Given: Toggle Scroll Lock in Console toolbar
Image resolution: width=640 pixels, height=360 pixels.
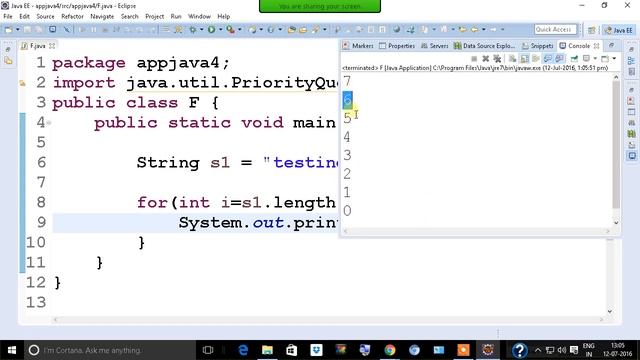Looking at the screenshot, I should coord(524,59).
